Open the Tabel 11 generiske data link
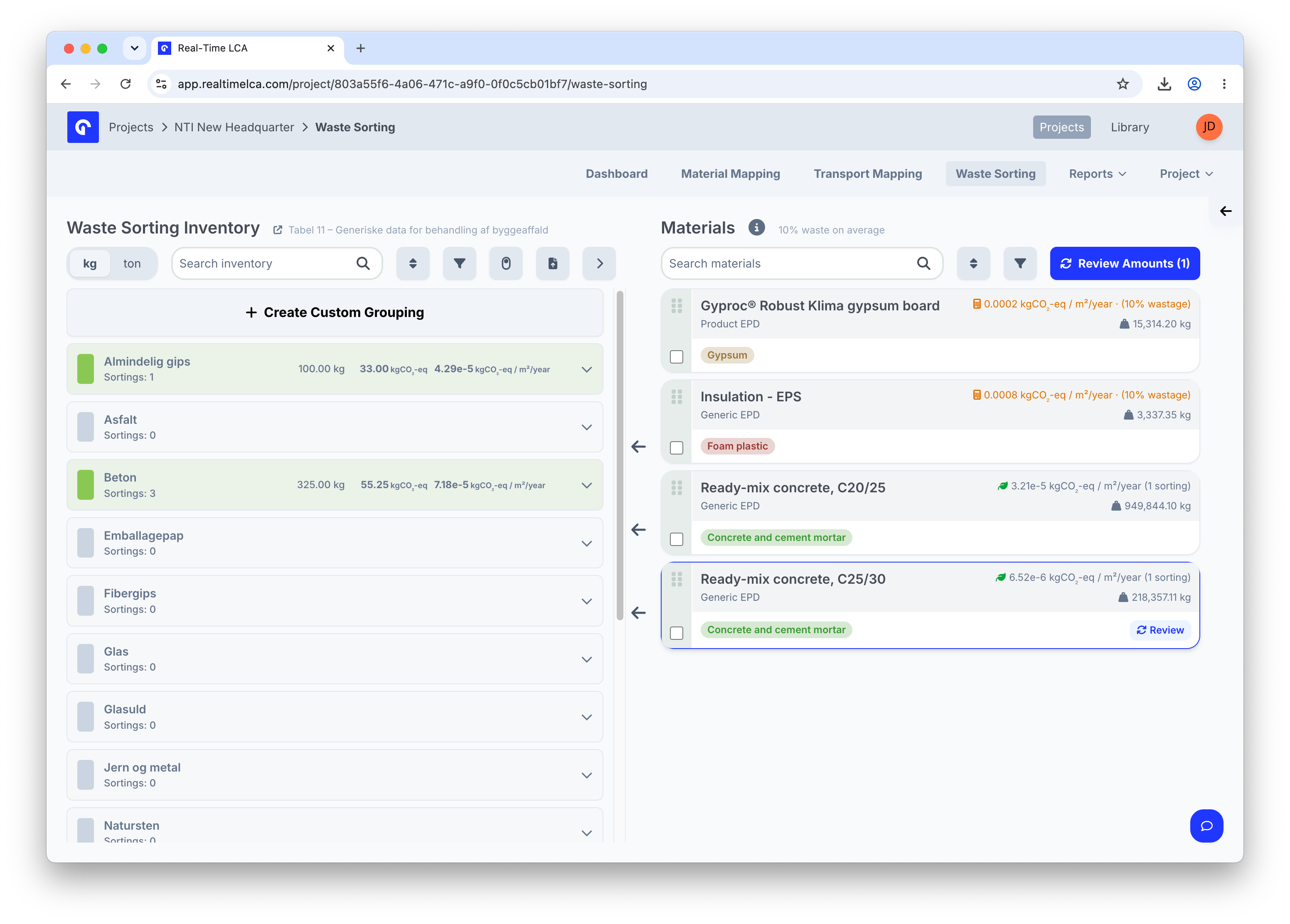 click(x=411, y=230)
